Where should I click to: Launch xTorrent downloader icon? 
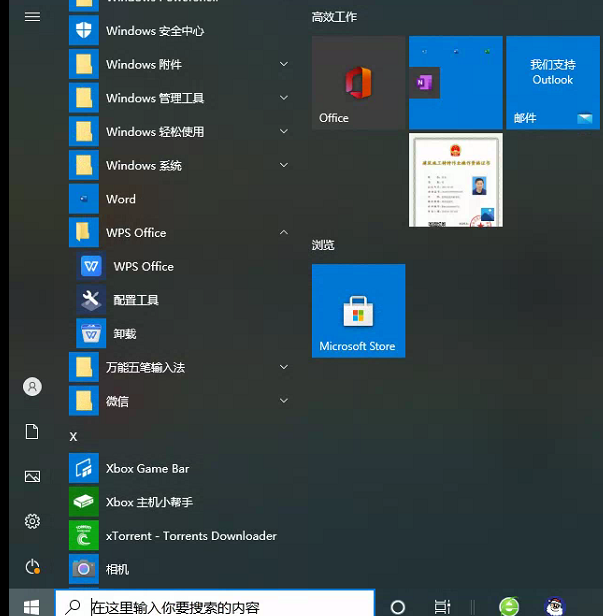click(x=84, y=535)
